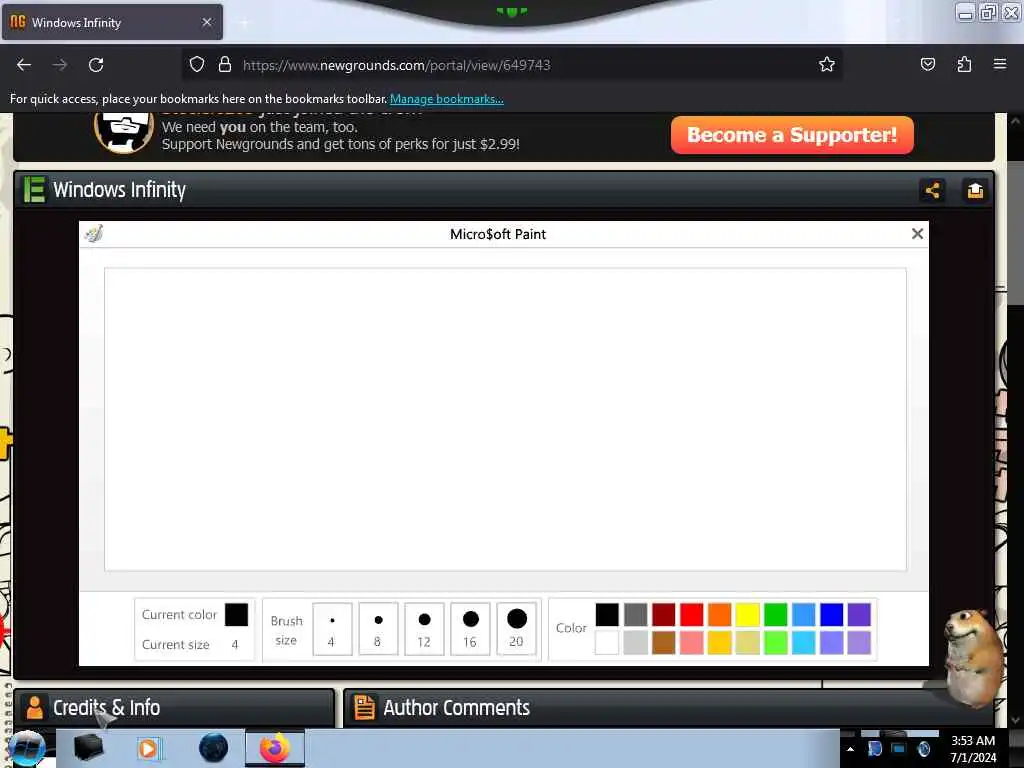Viewport: 1024px width, 768px height.
Task: Pick the dark gray color swatch
Action: (635, 615)
